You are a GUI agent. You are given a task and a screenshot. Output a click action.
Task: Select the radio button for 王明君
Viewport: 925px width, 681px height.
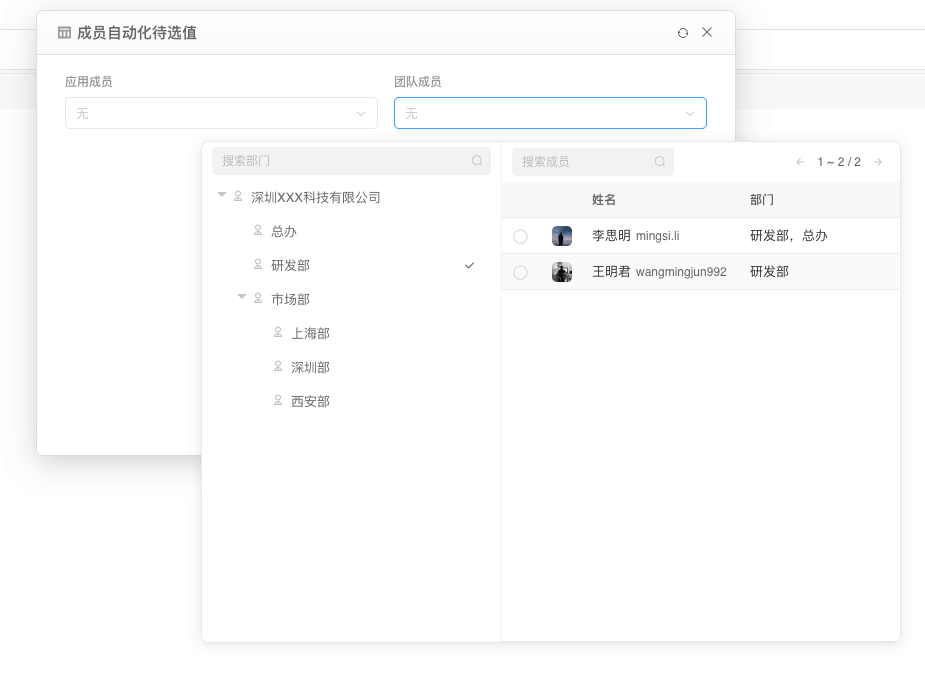[x=520, y=271]
